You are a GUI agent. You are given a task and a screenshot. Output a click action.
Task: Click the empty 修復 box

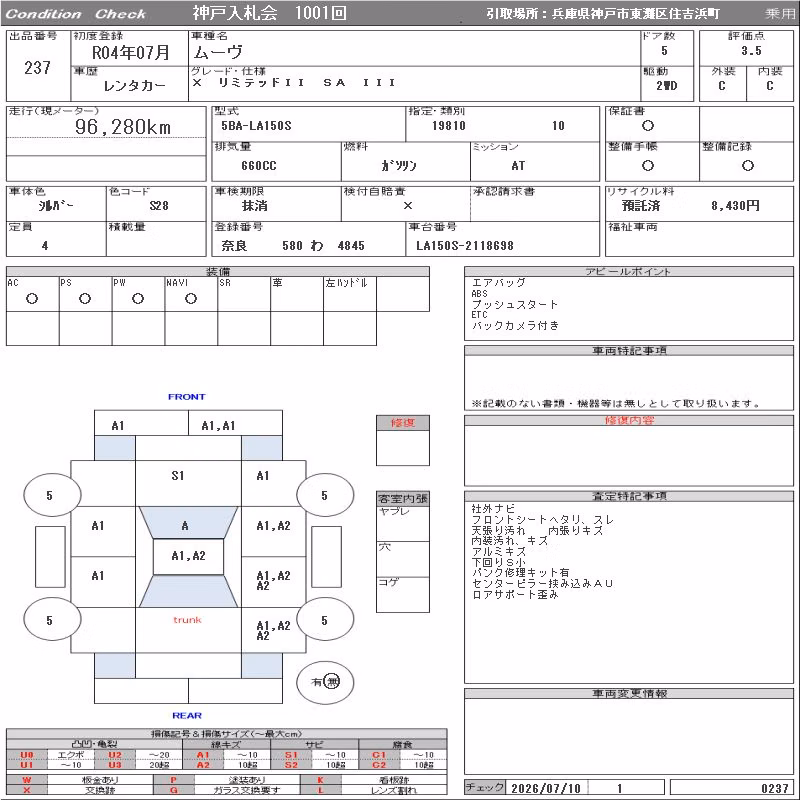click(403, 448)
